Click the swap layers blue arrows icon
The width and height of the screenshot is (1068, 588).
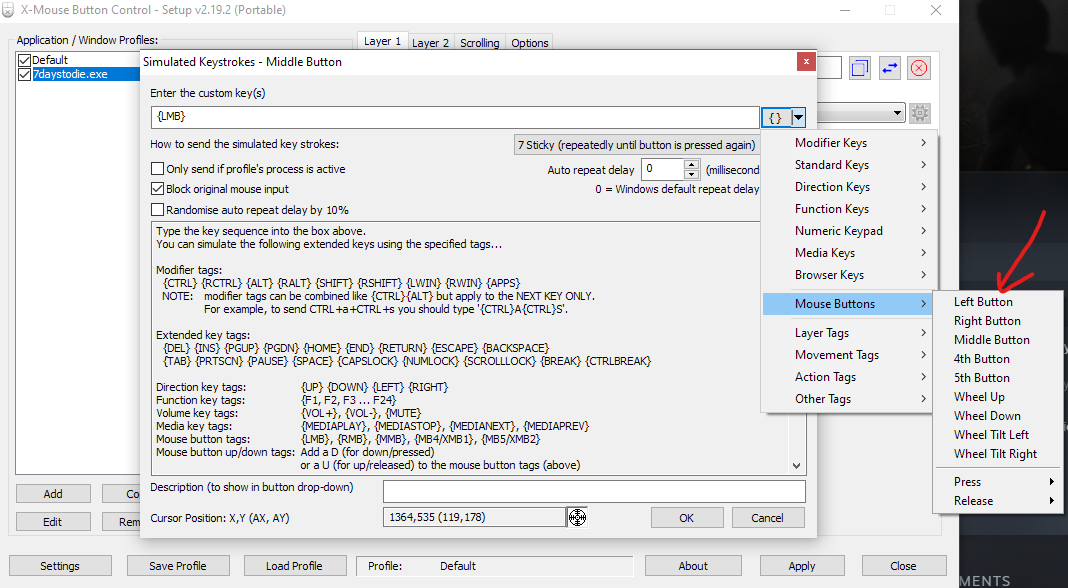(x=890, y=68)
